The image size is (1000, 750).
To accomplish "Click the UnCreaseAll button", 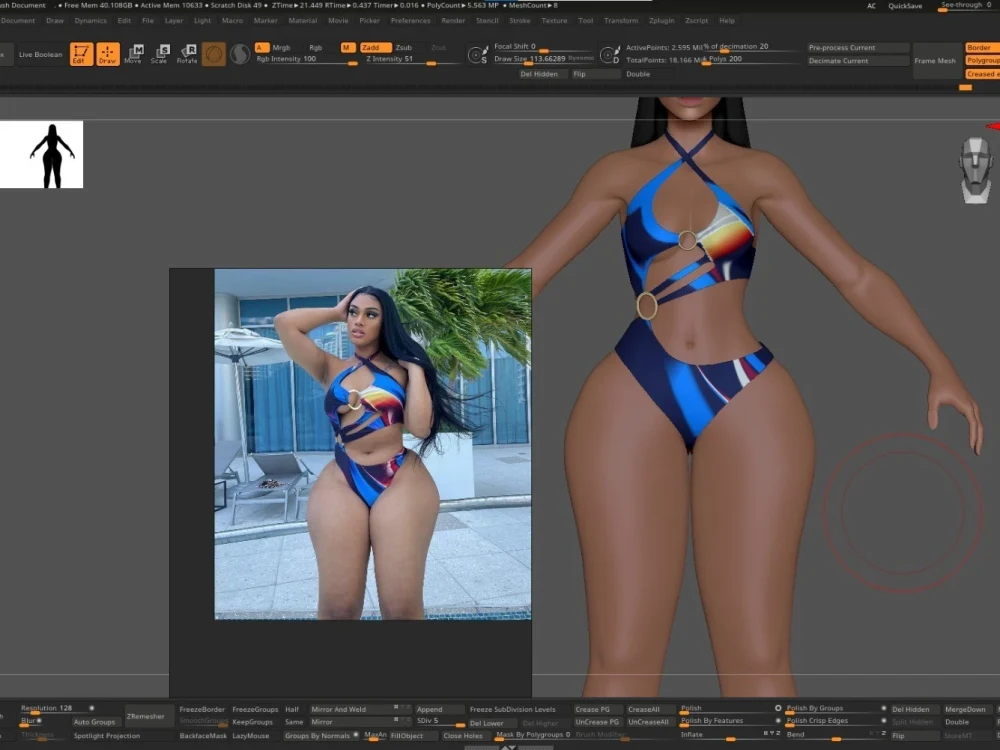I will [x=649, y=722].
